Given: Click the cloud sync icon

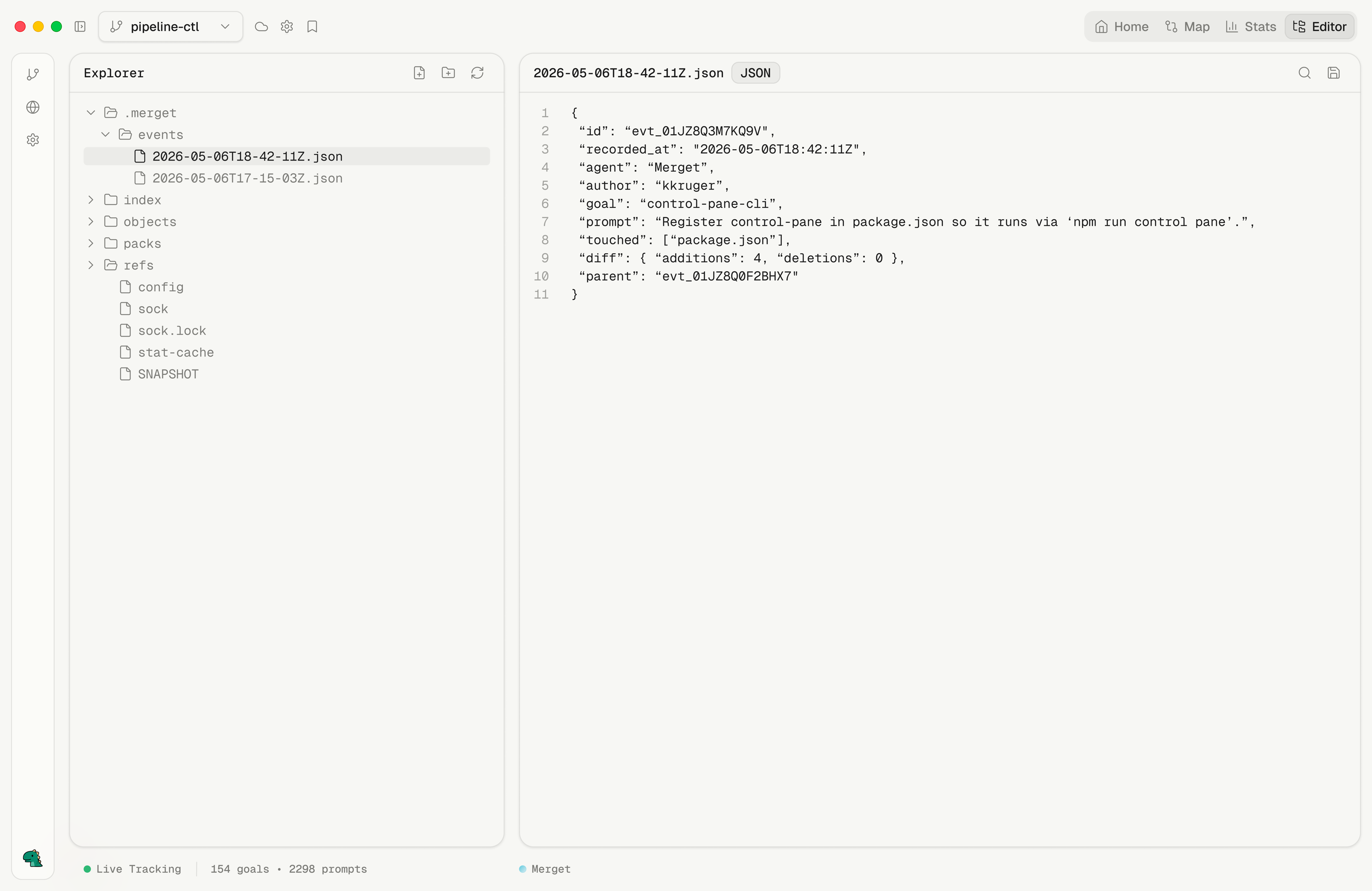Looking at the screenshot, I should coord(261,26).
